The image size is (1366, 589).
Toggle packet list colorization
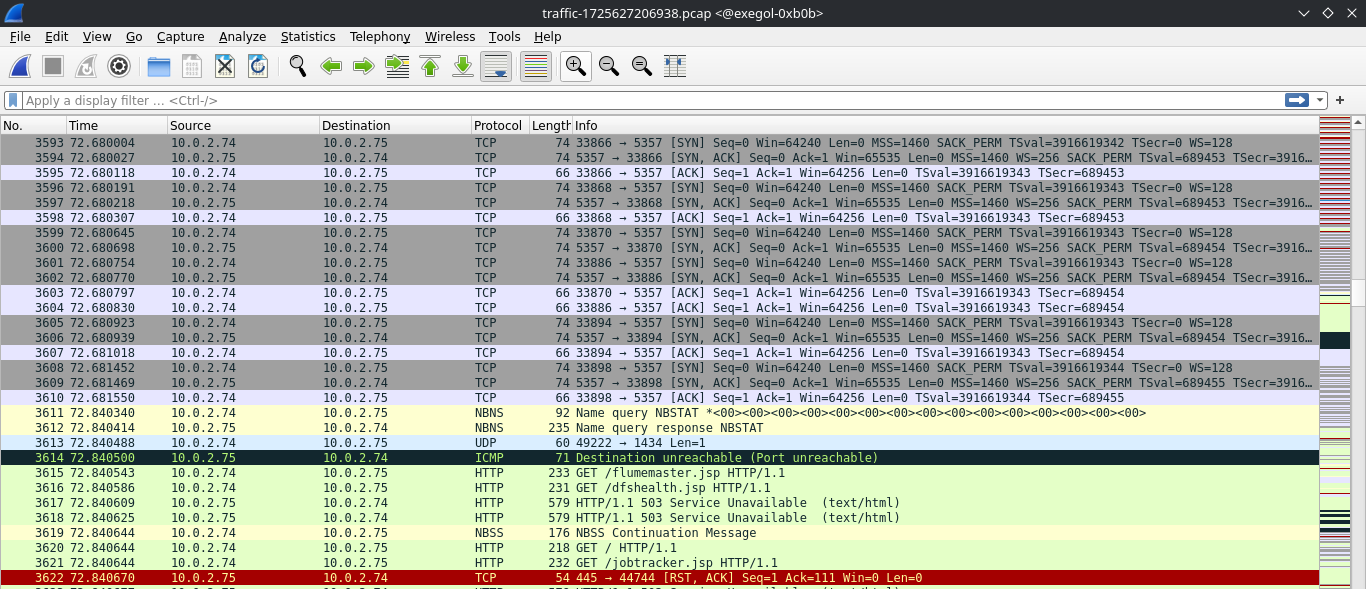coord(536,67)
